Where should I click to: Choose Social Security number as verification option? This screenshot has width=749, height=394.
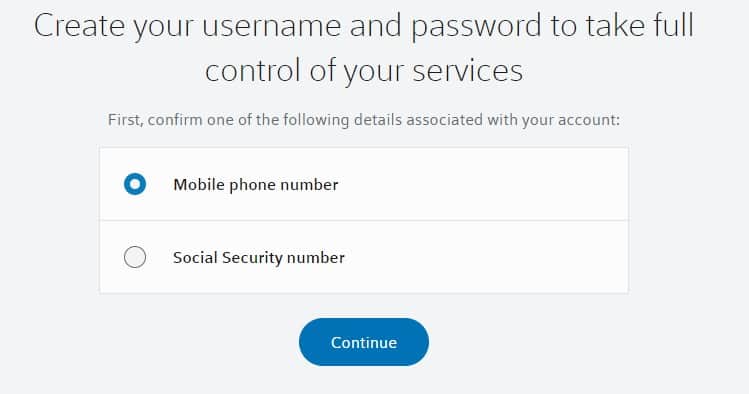click(x=135, y=257)
